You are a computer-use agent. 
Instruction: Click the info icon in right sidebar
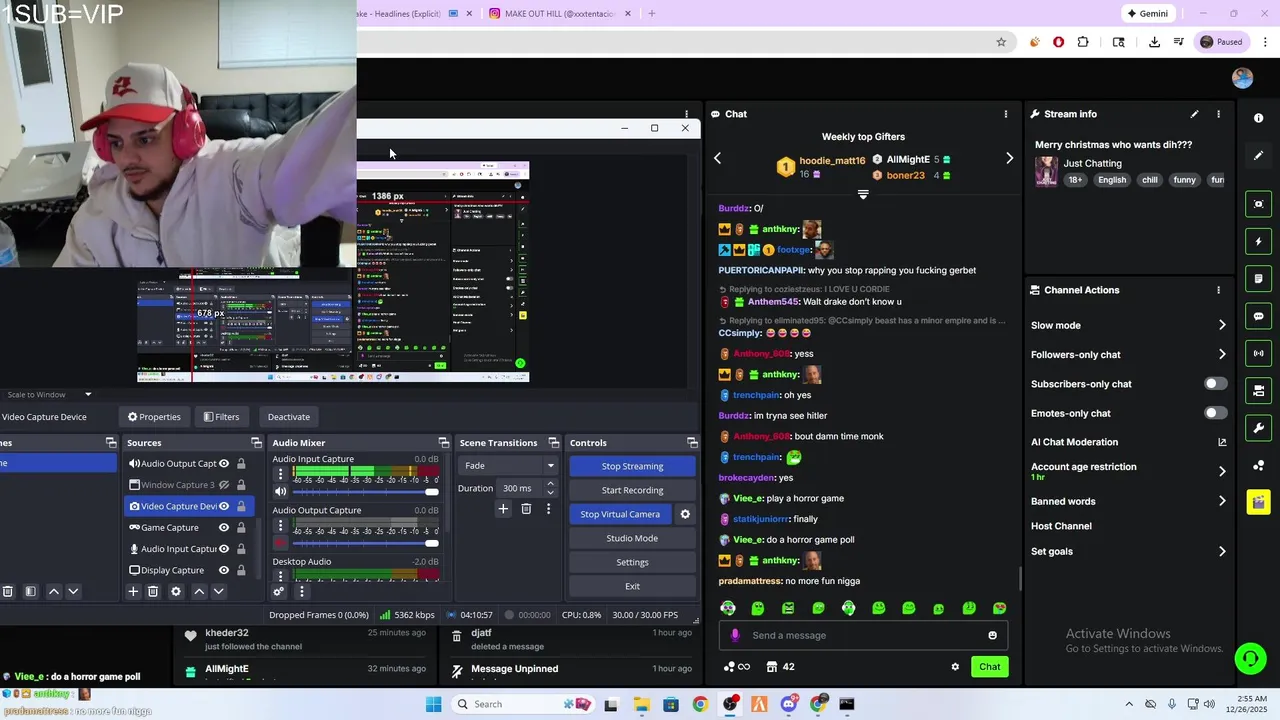[1258, 118]
